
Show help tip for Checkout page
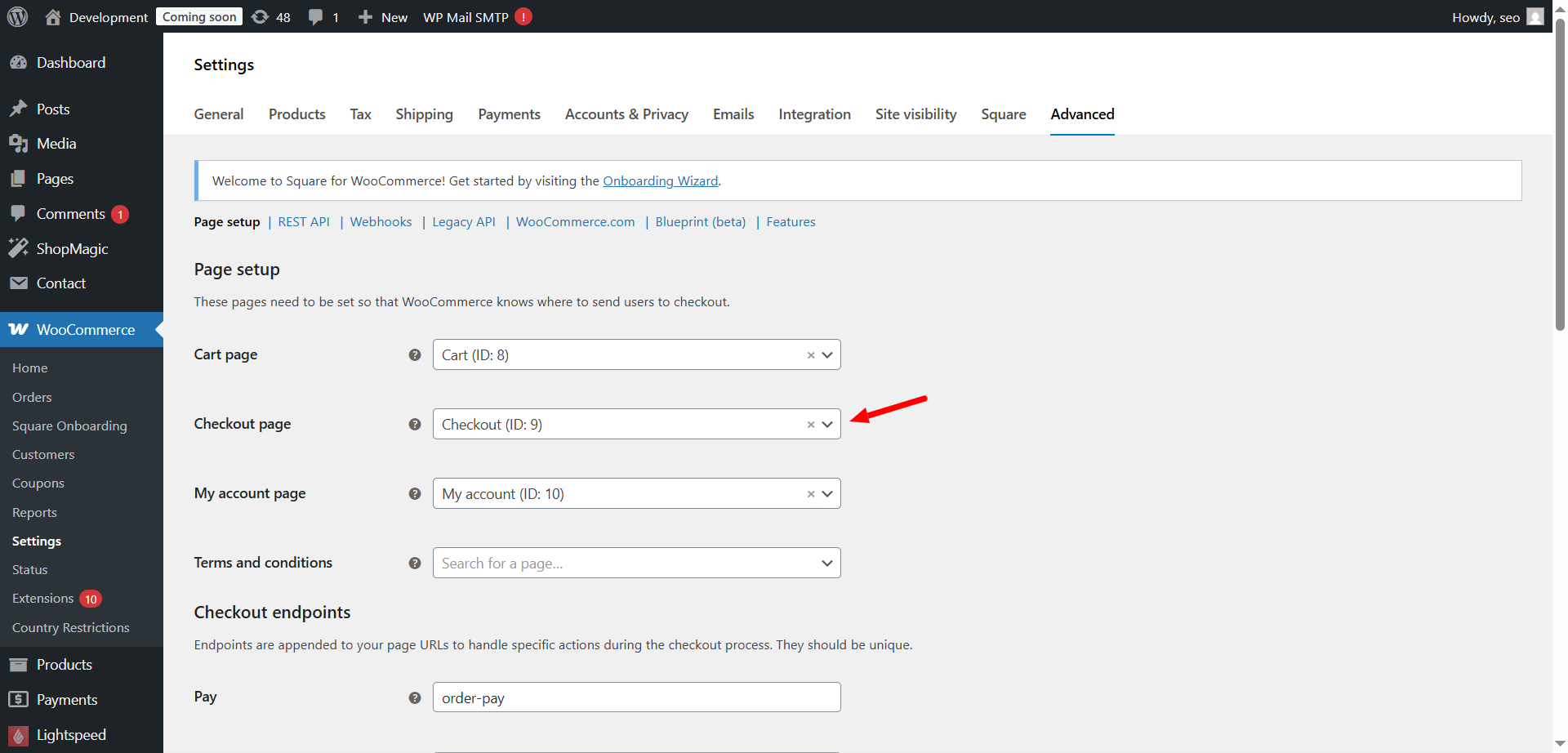pos(415,424)
